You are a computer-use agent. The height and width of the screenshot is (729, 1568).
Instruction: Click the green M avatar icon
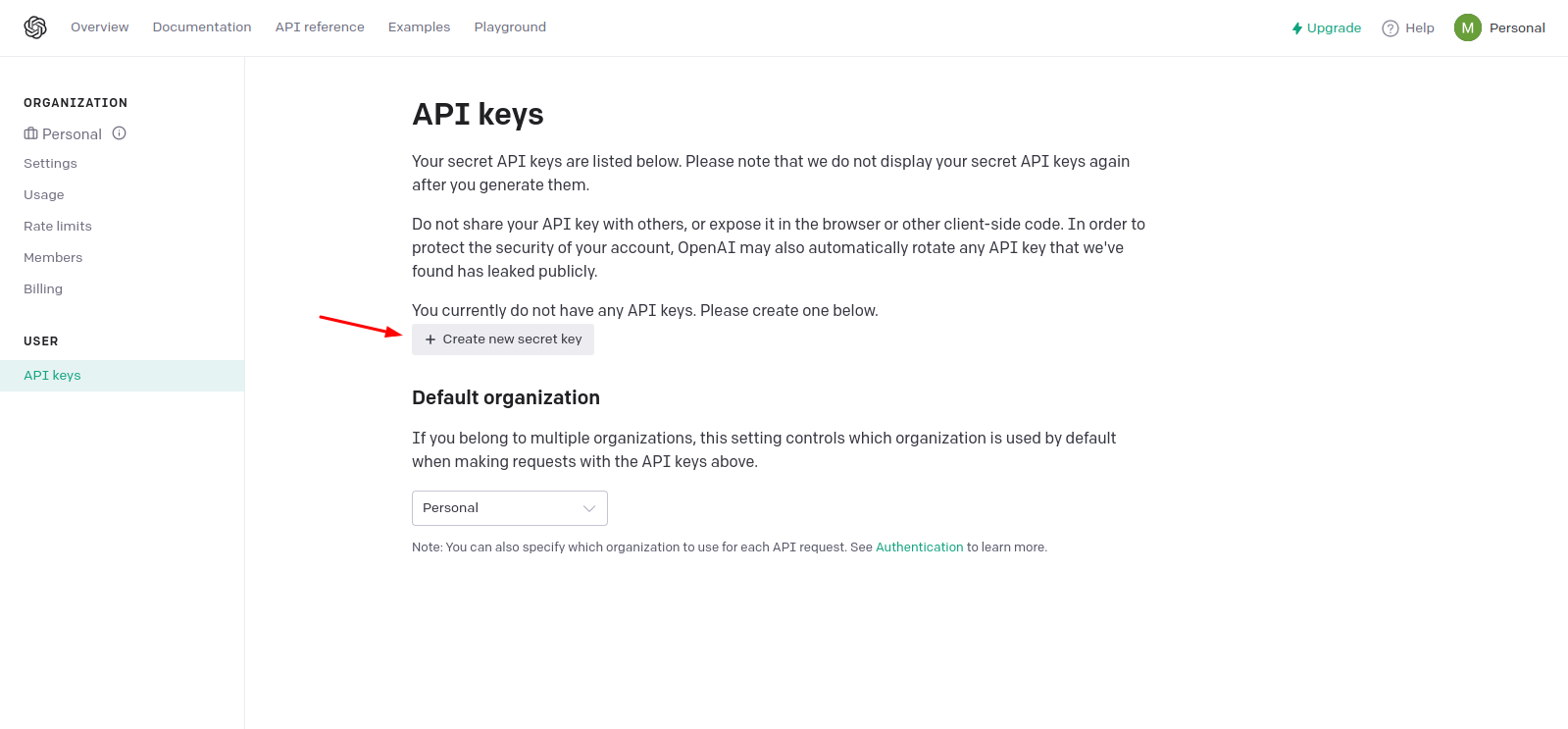coord(1467,27)
